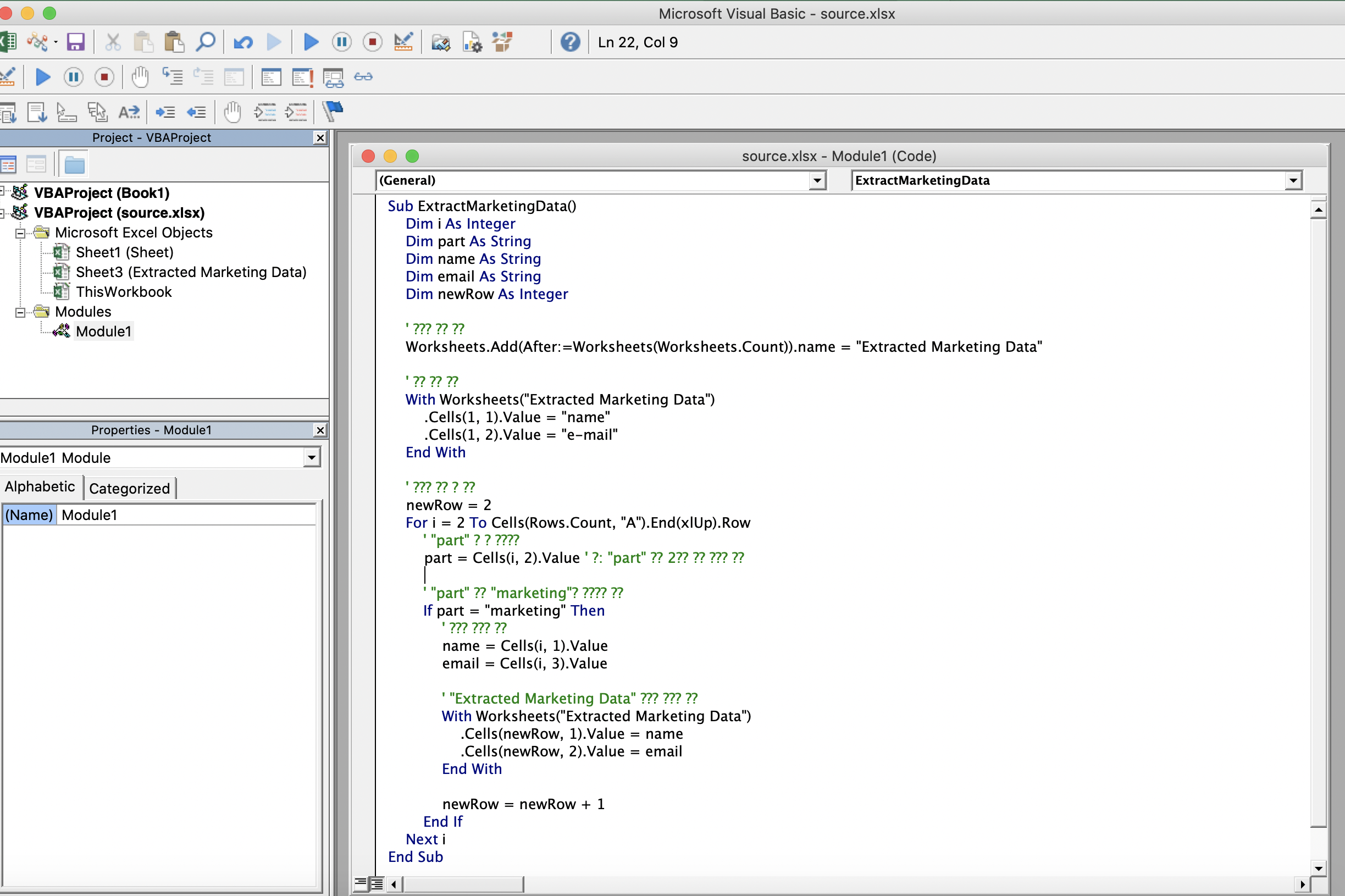Click the Uncomment Block icon

[x=296, y=112]
